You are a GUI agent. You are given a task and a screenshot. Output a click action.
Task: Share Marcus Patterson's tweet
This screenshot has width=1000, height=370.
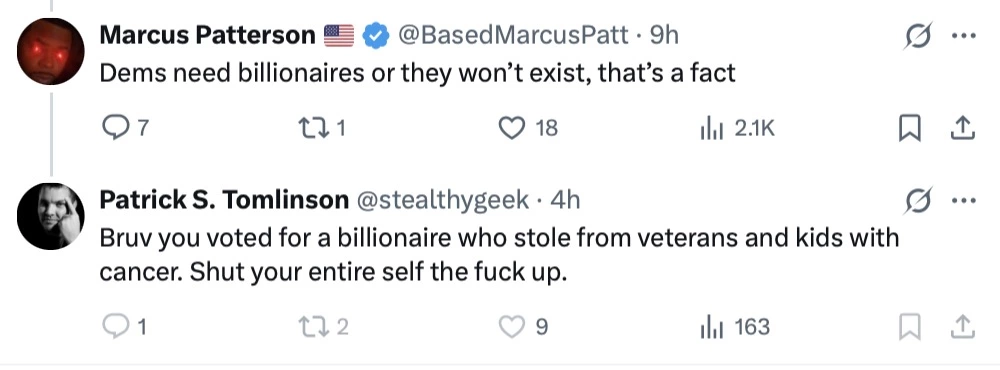pos(962,129)
